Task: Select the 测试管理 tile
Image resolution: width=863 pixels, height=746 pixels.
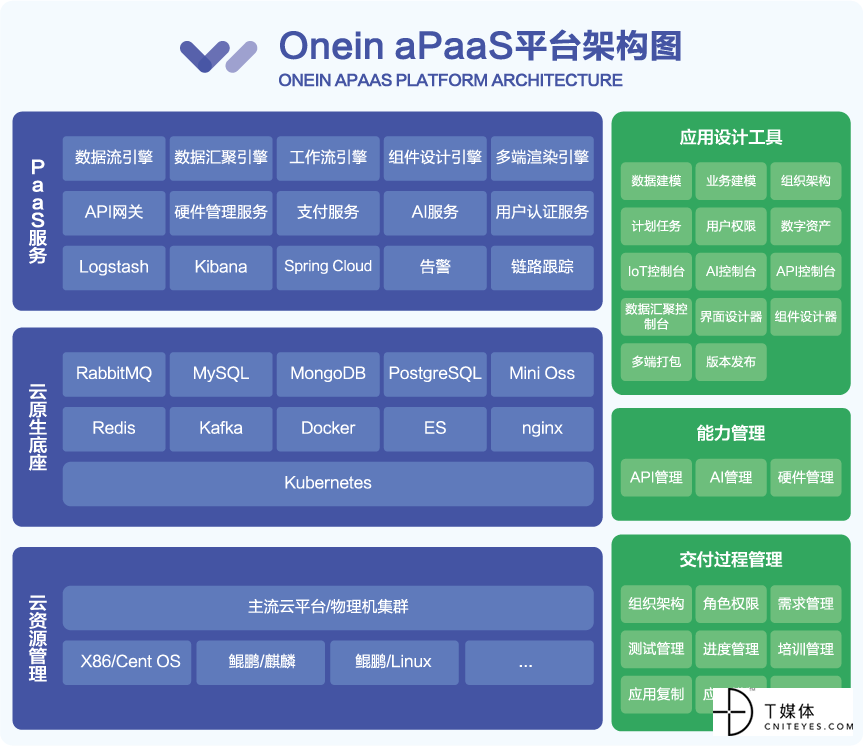Action: pos(656,650)
